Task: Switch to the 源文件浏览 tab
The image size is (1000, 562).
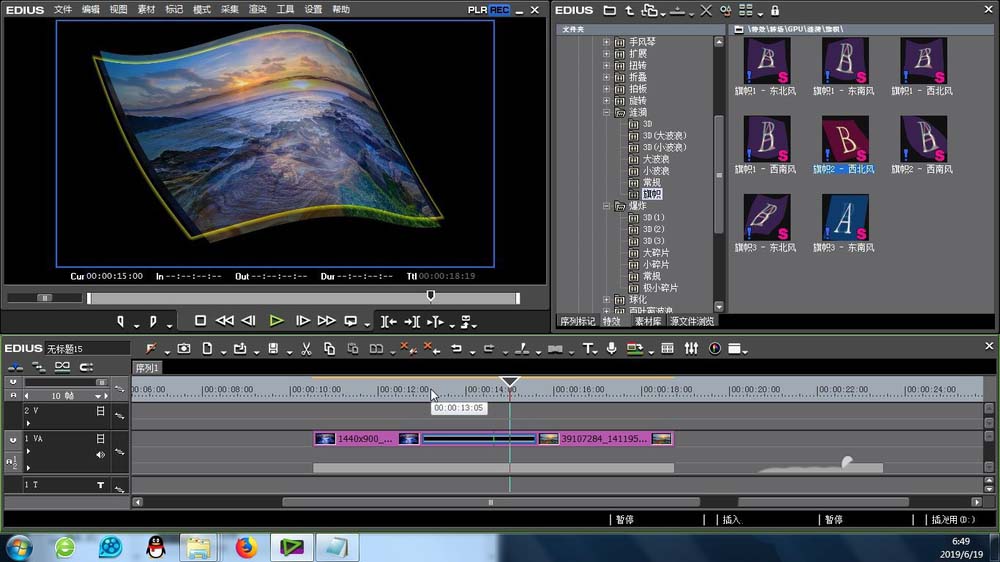Action: (691, 322)
